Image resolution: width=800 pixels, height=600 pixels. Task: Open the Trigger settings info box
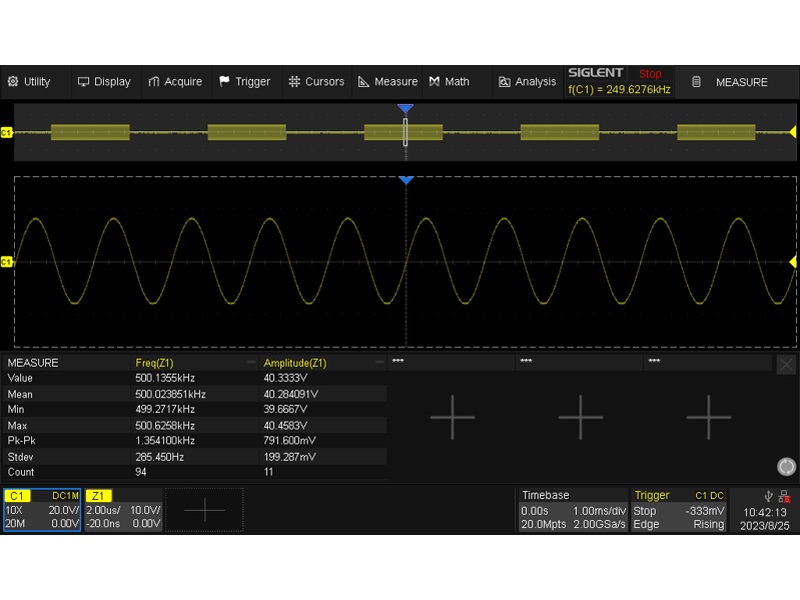click(678, 510)
